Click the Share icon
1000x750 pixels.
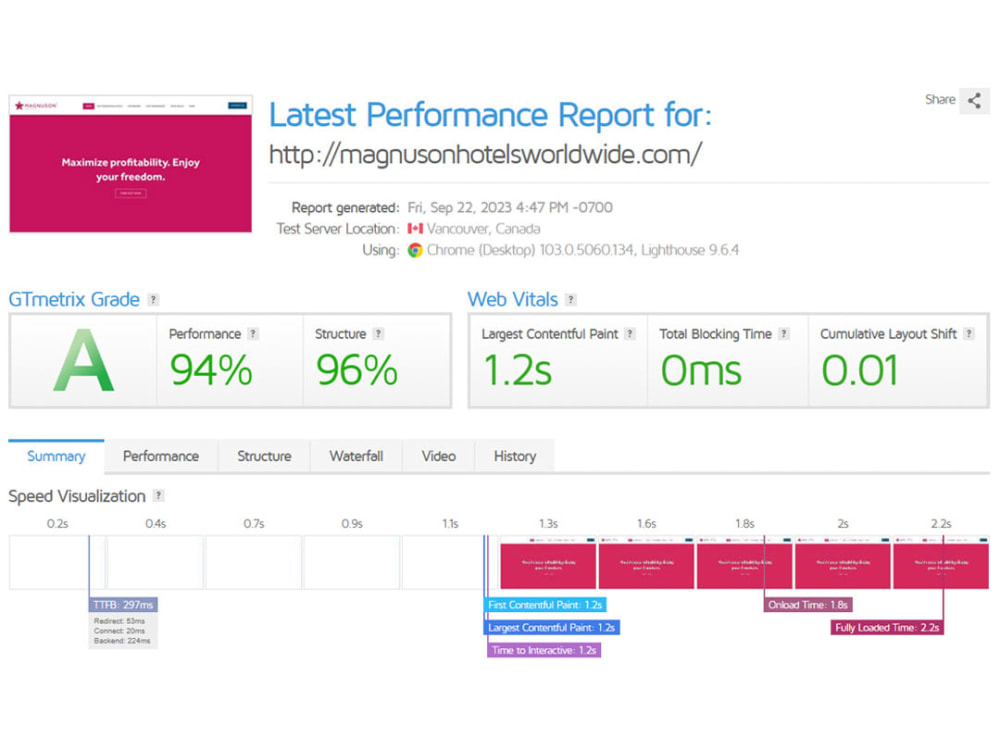[x=975, y=100]
